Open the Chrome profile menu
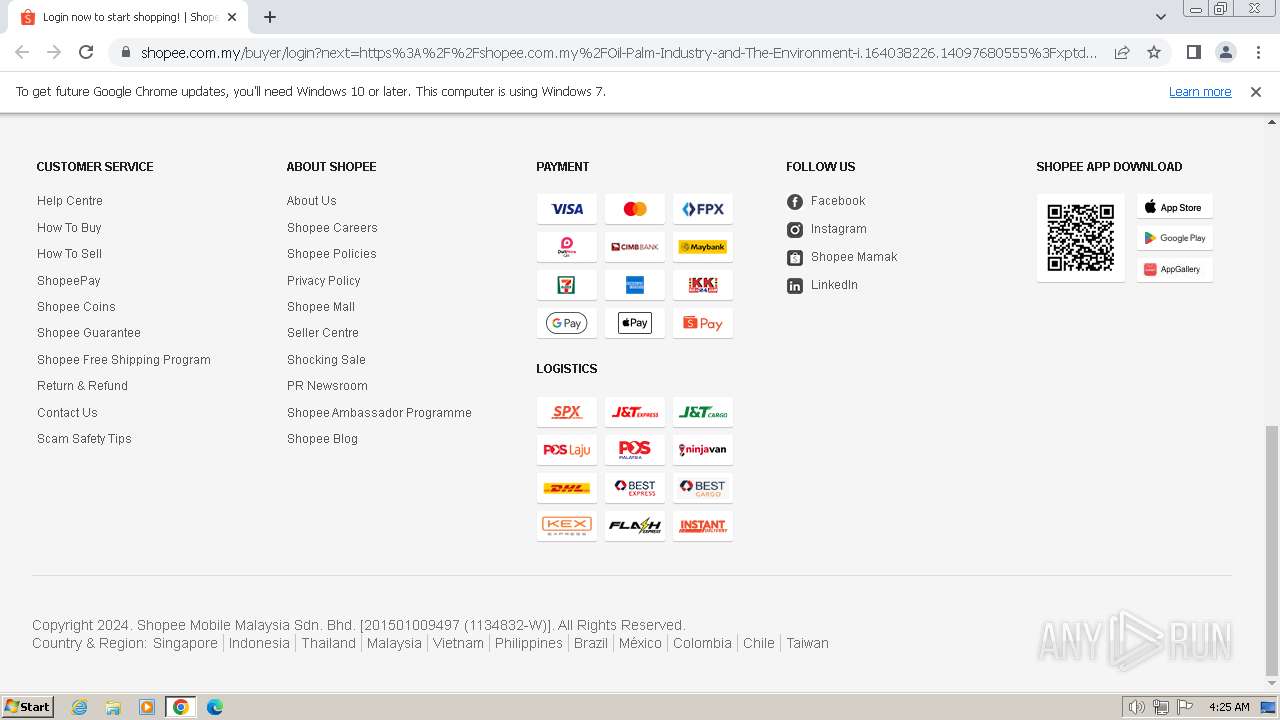 coord(1225,52)
